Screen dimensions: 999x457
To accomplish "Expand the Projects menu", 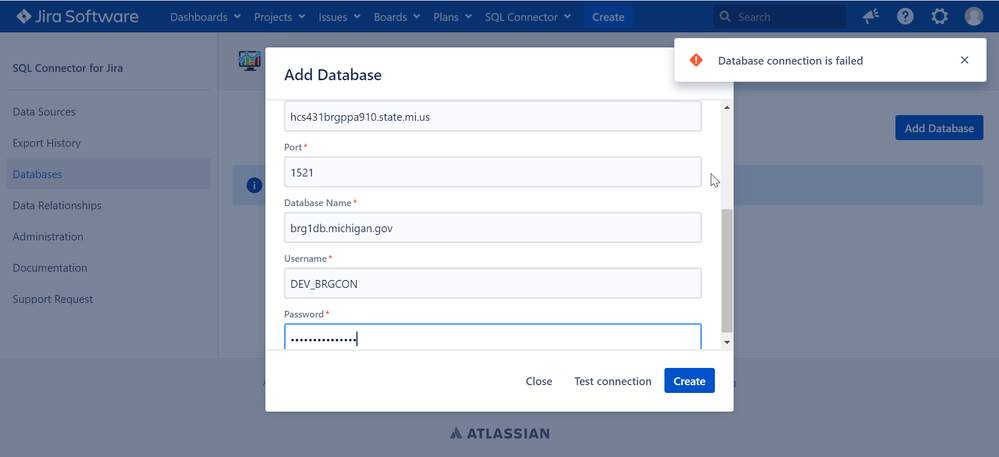I will click(x=279, y=17).
